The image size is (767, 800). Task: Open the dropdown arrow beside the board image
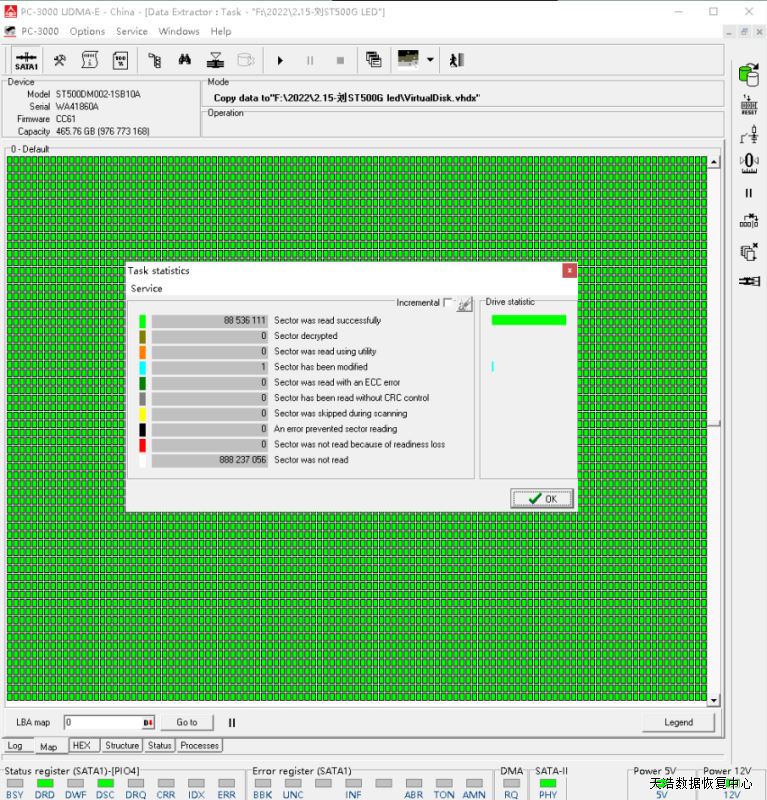pos(430,60)
